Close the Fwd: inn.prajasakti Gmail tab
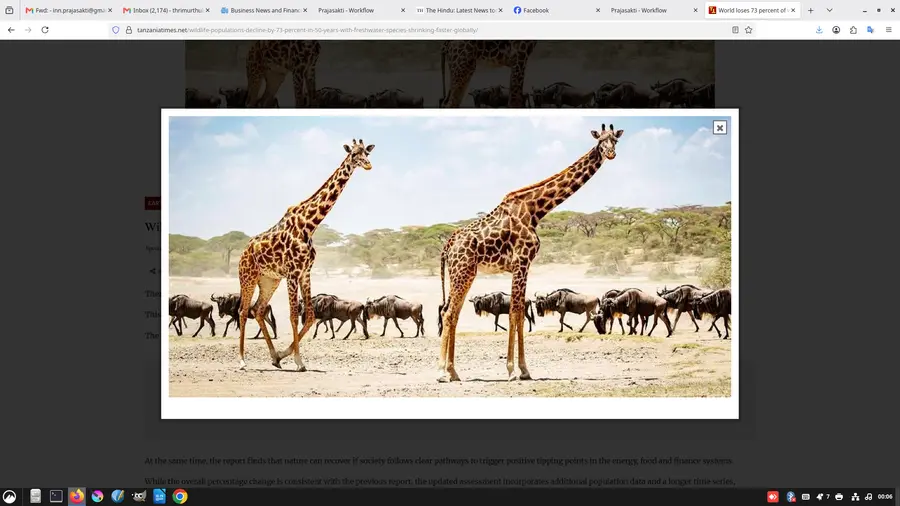The height and width of the screenshot is (506, 900). (x=110, y=10)
